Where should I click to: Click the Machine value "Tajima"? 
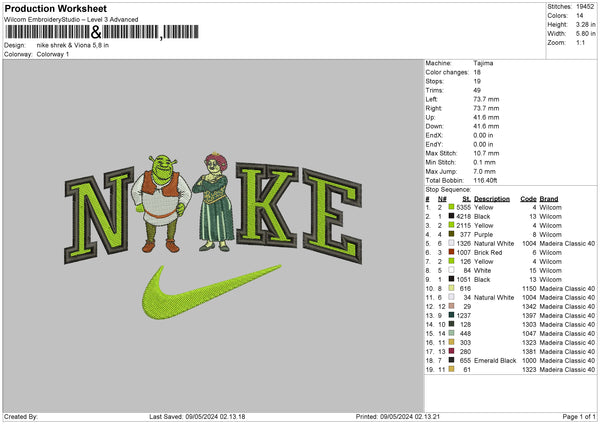(x=483, y=63)
